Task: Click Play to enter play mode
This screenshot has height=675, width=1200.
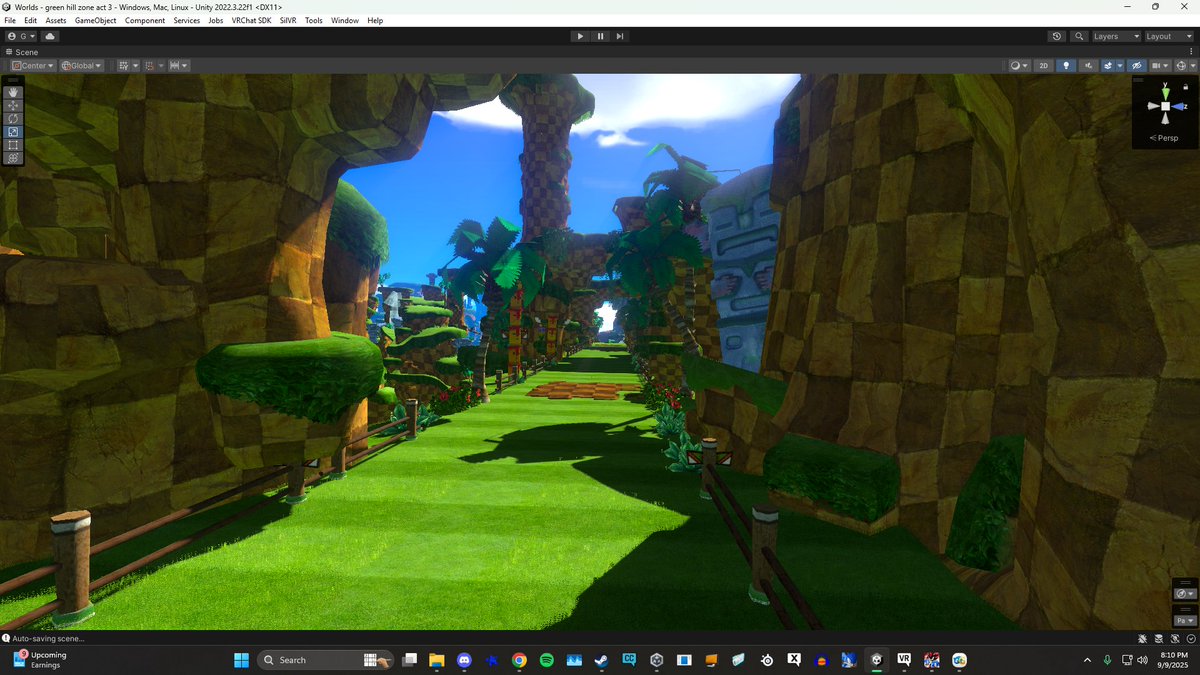Action: [580, 36]
